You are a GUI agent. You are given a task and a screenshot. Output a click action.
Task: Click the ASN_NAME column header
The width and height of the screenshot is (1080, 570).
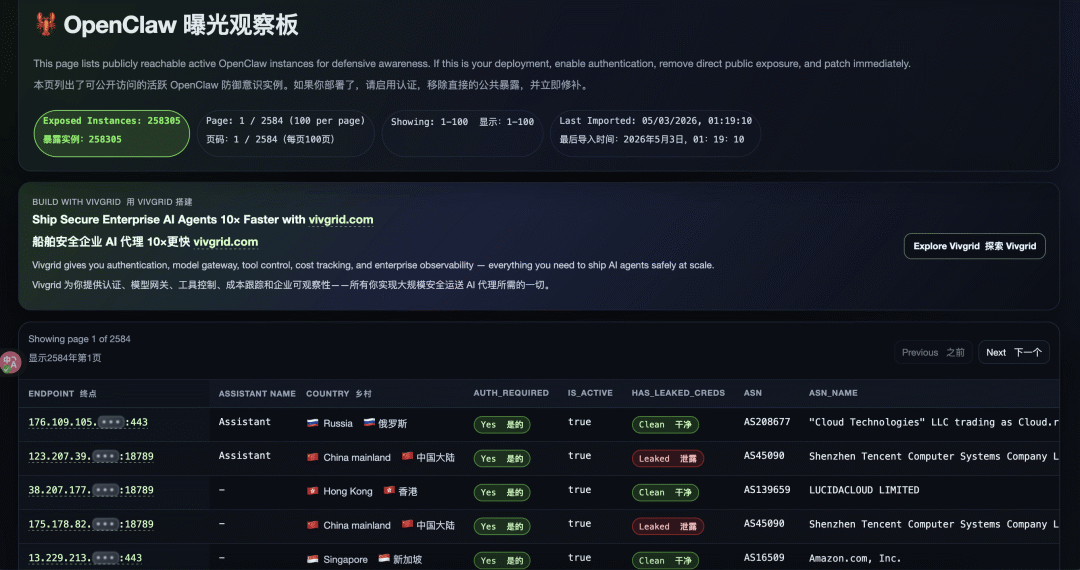tap(833, 393)
